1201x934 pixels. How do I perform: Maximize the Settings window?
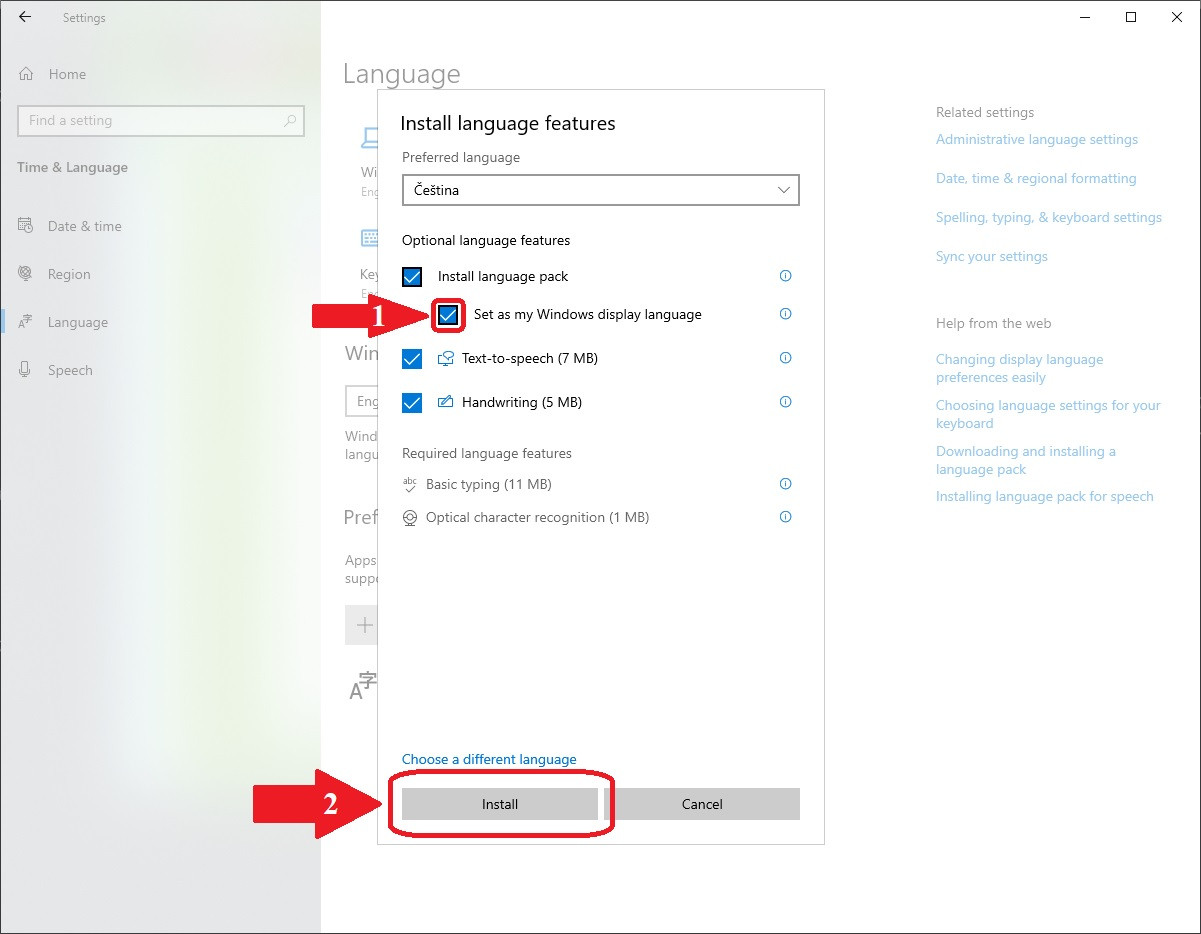[1131, 17]
